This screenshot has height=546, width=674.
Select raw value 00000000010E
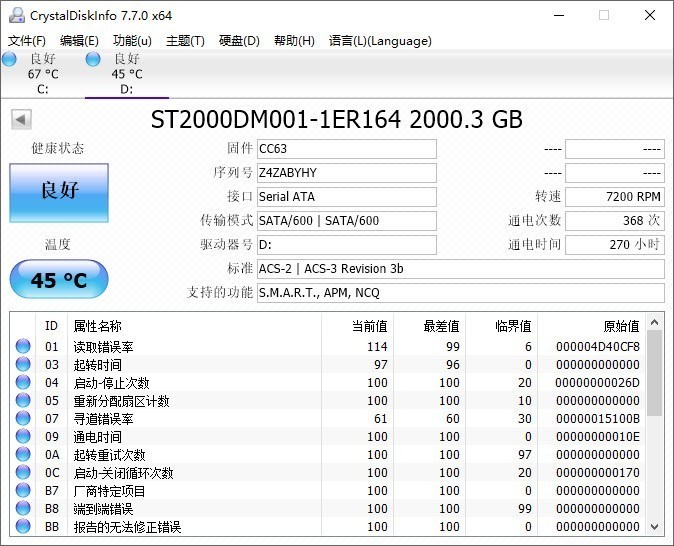(597, 437)
